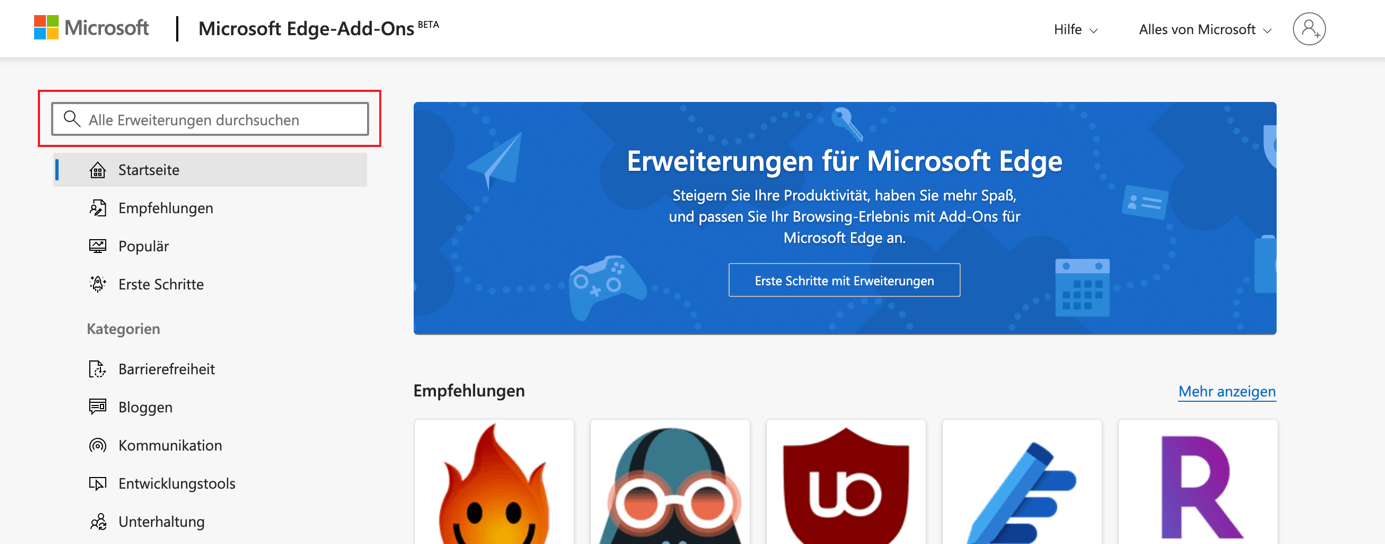Expand the Hilfe dropdown

[x=1076, y=29]
